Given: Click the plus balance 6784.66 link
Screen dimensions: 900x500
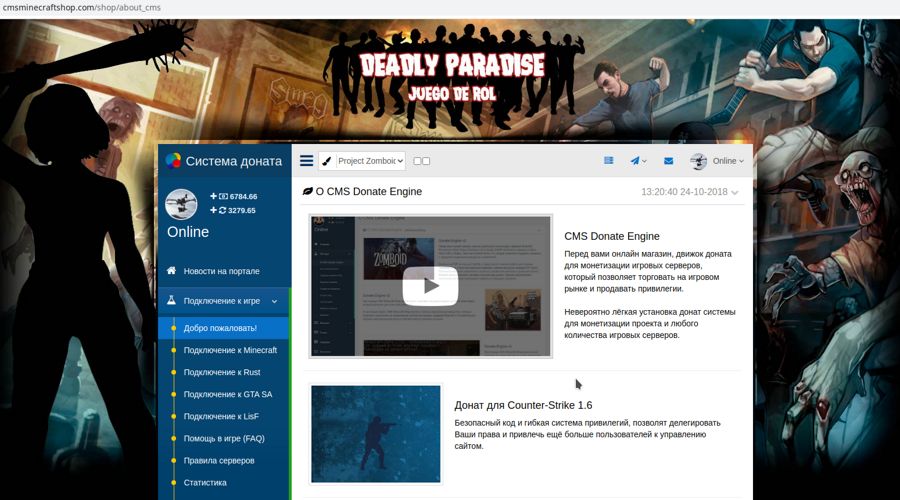Looking at the screenshot, I should point(233,197).
